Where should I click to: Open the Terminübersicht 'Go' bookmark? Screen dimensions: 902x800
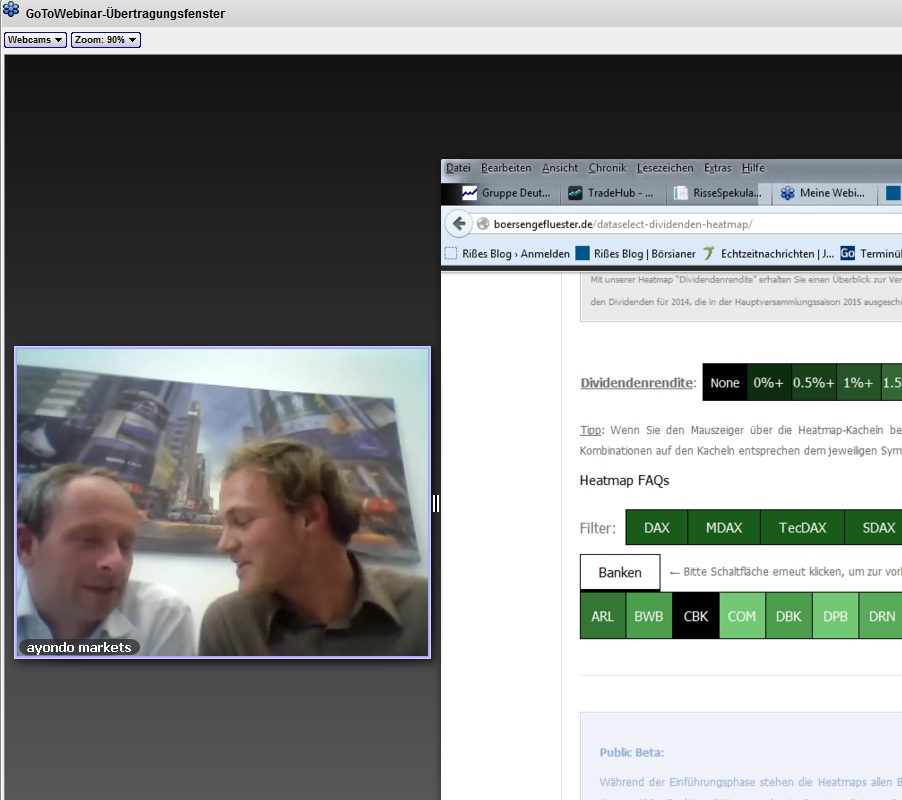click(870, 253)
